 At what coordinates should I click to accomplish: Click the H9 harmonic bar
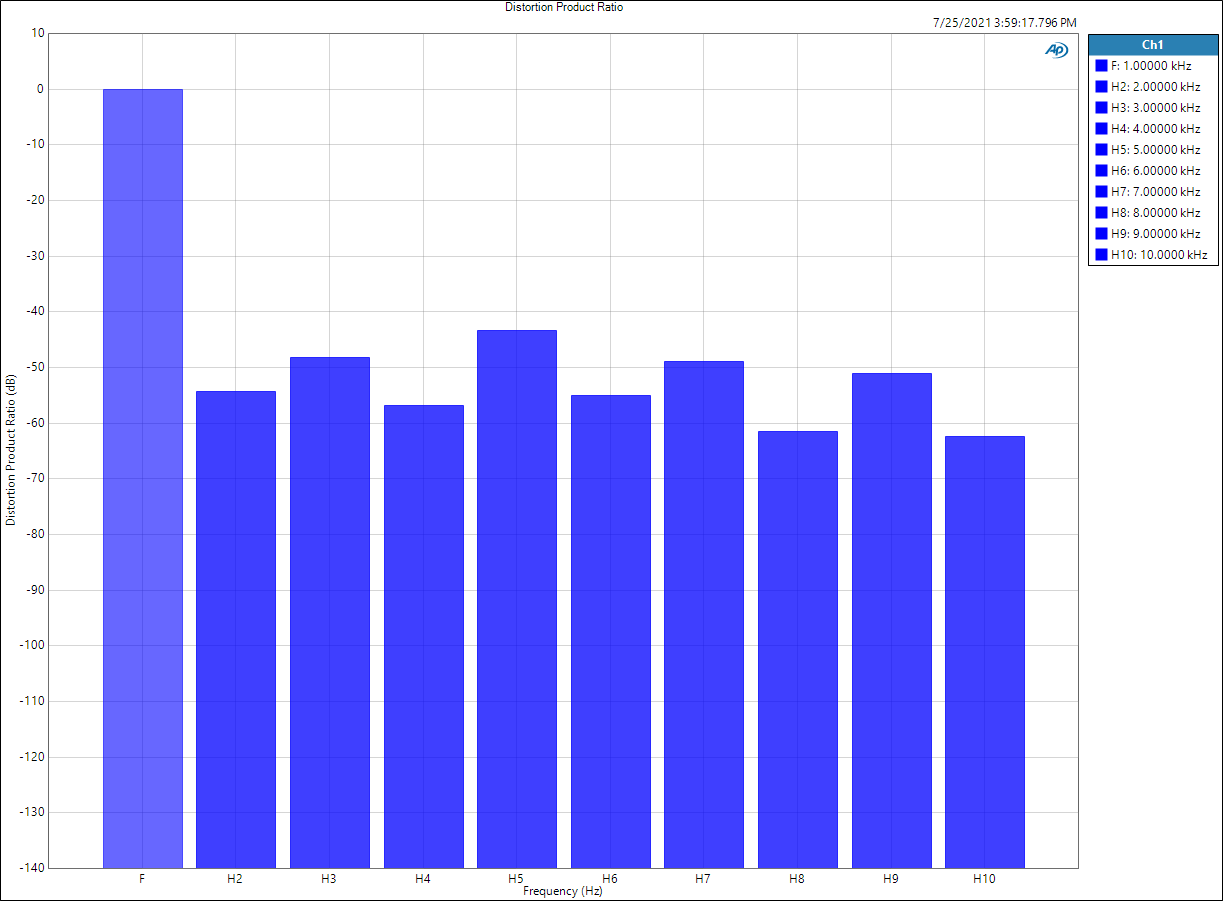click(x=892, y=620)
